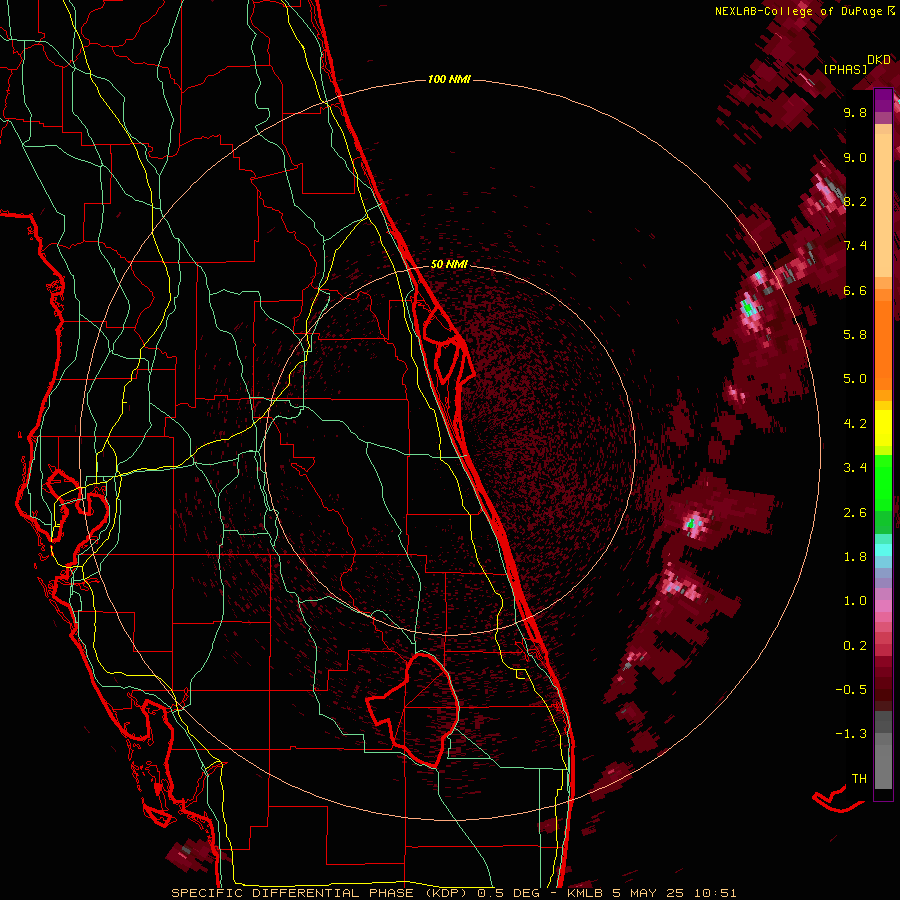The image size is (900, 900).
Task: Select the 2.6 value on the color scale
Action: point(855,512)
